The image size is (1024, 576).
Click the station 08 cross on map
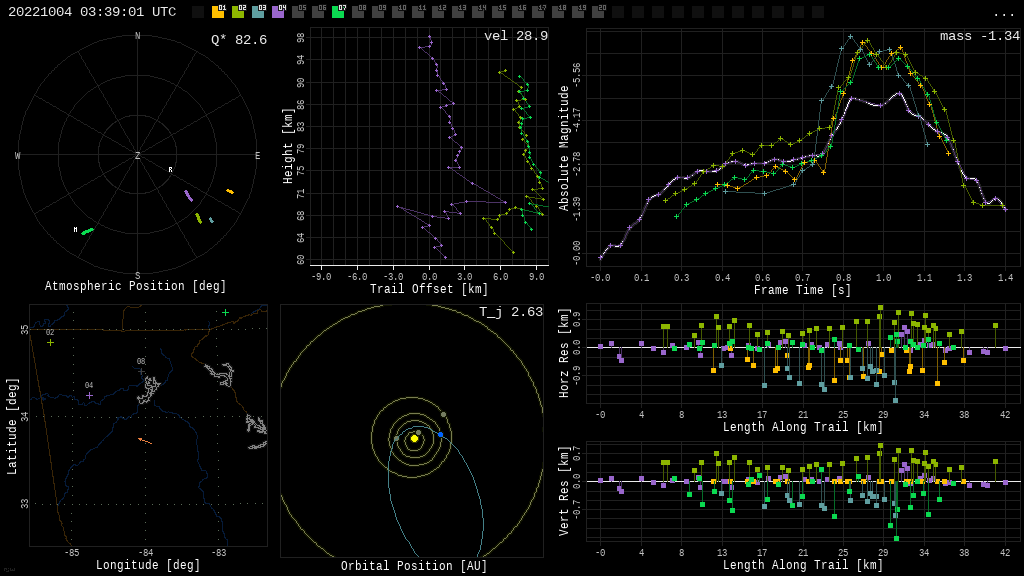[x=141, y=372]
